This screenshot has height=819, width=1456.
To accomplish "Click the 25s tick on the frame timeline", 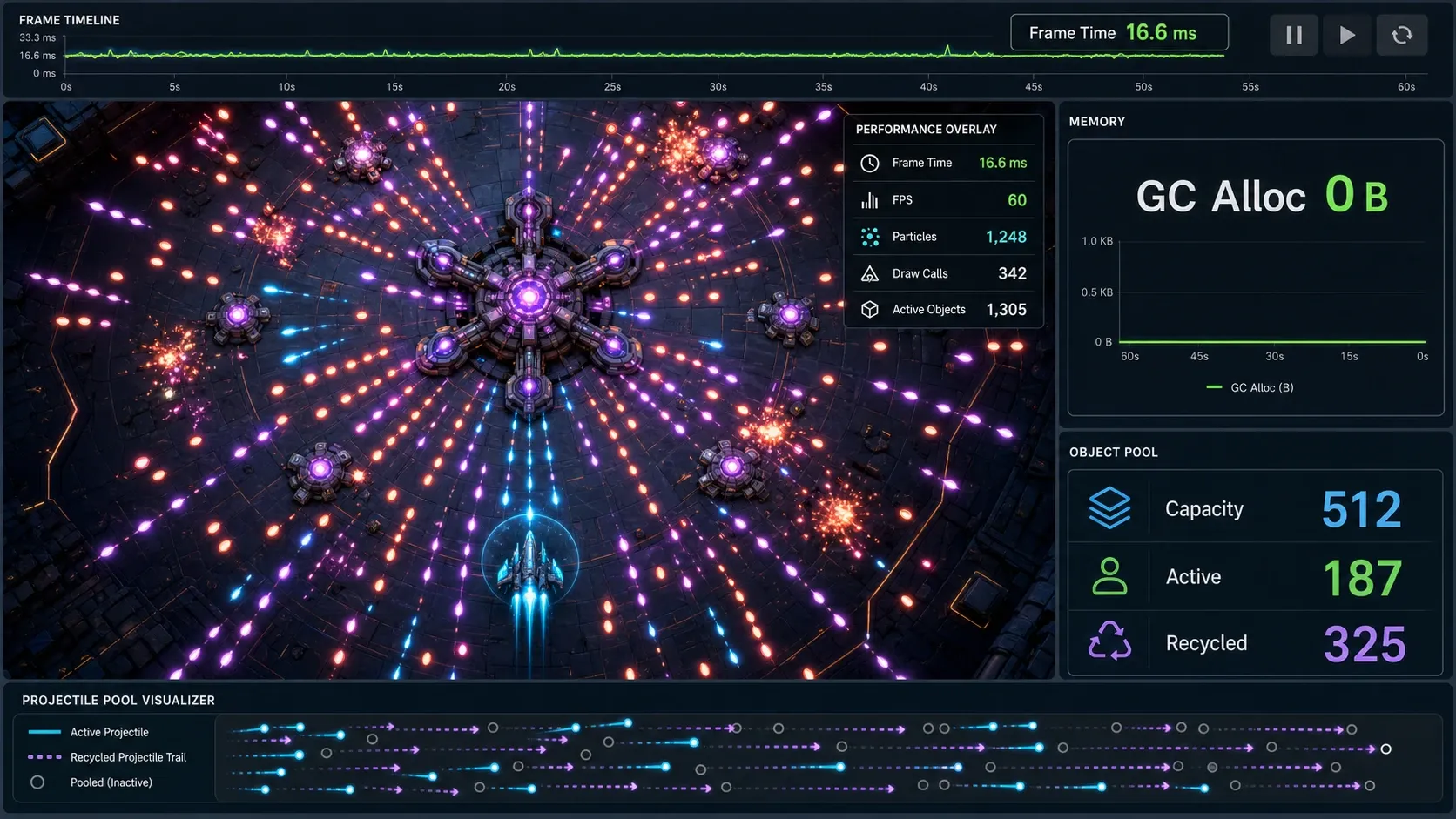I will click(x=612, y=87).
